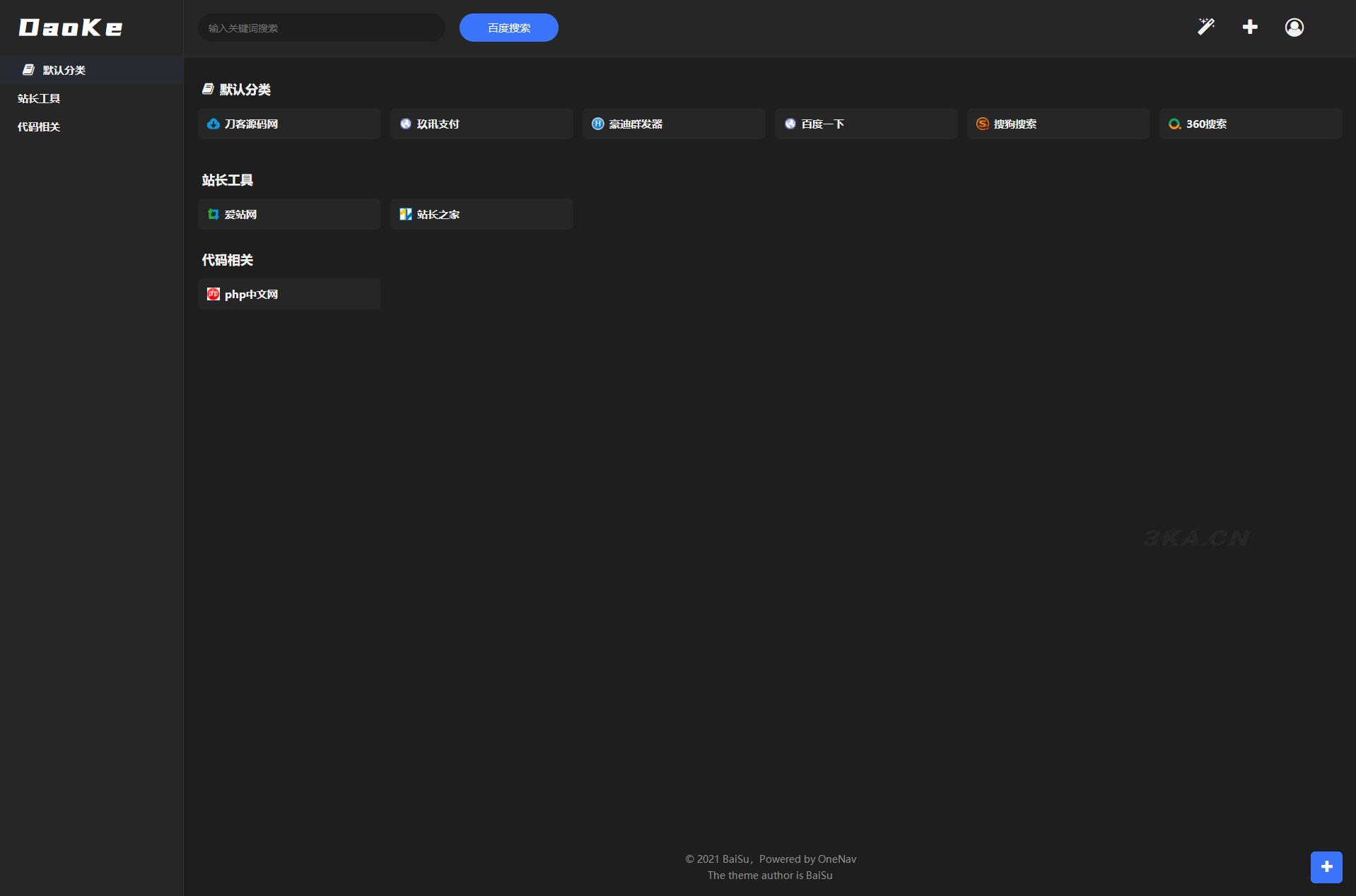Open the 豪迪群发器 link card
1356x896 pixels.
(674, 124)
